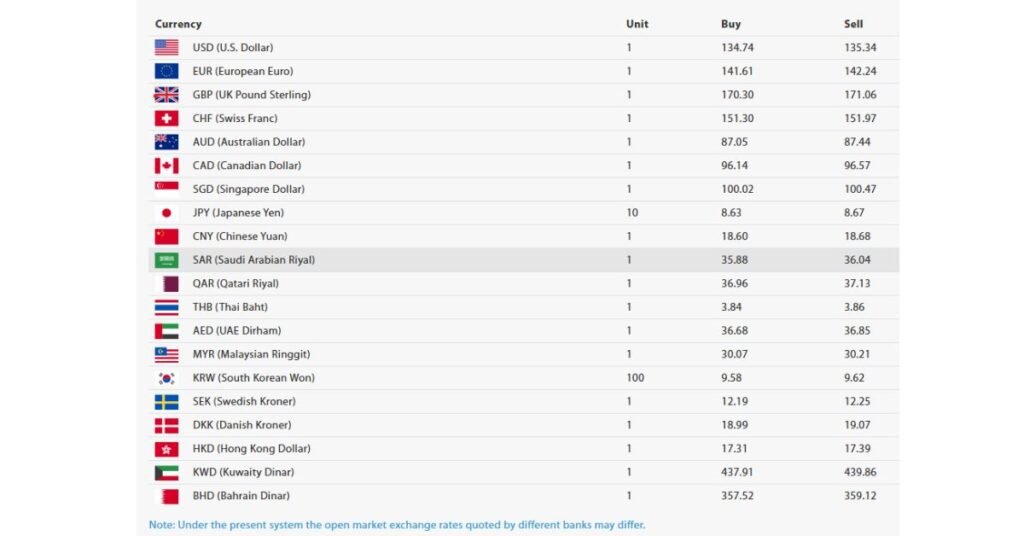Select the Unit column header
This screenshot has width=1024, height=536.
[x=637, y=24]
